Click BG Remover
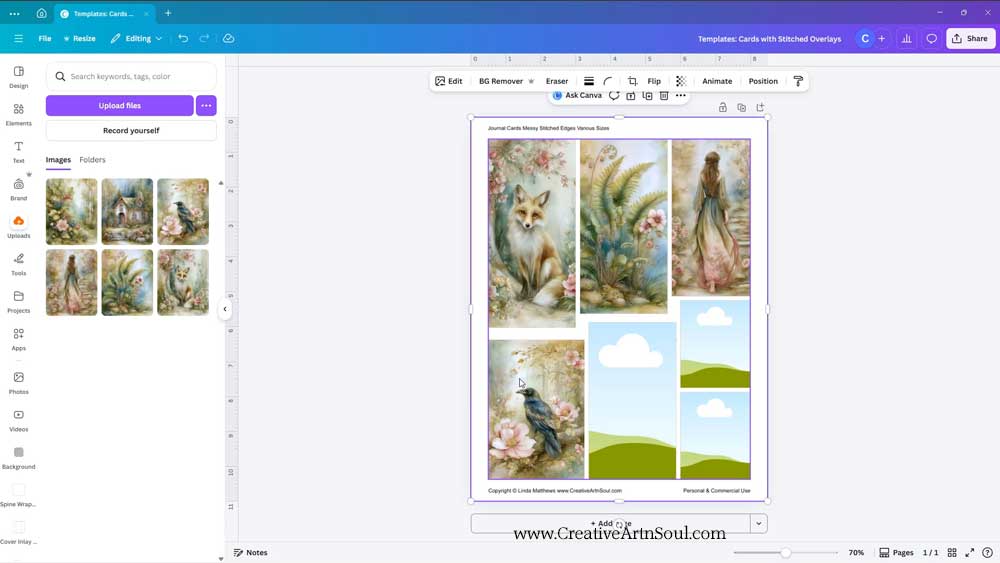Viewport: 1000px width, 563px height. click(506, 81)
